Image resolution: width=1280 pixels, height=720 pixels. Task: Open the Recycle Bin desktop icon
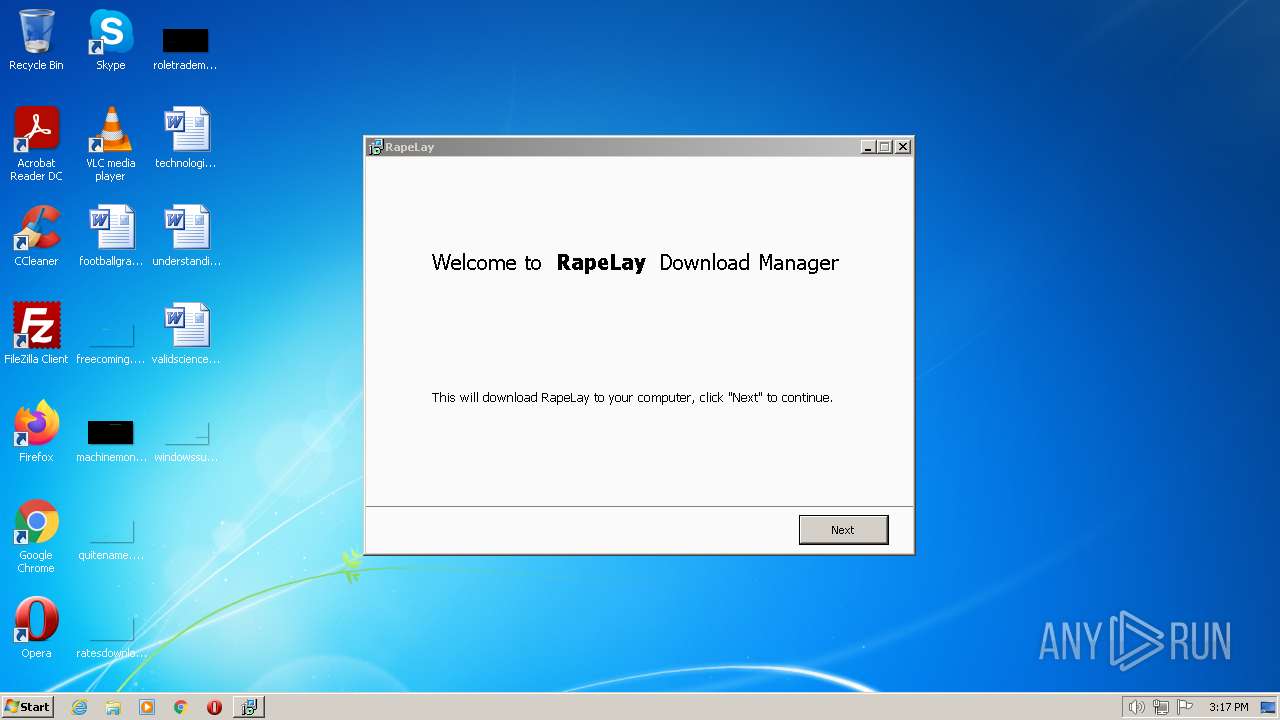tap(36, 40)
